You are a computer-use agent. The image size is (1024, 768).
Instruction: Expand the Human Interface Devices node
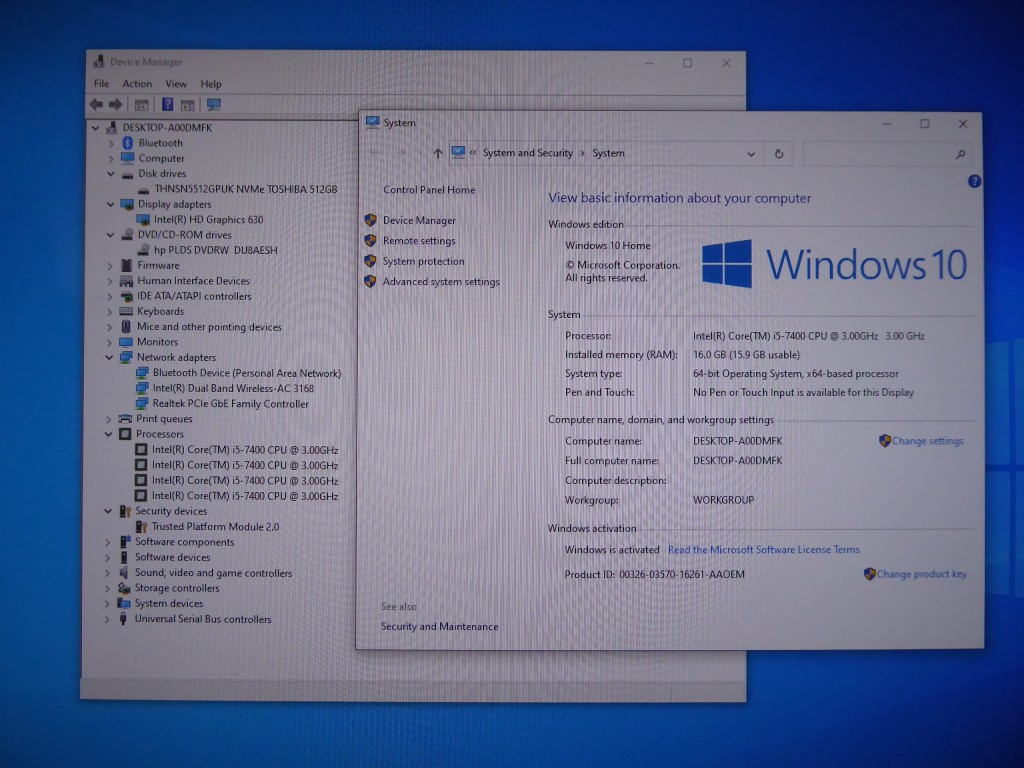coord(110,281)
